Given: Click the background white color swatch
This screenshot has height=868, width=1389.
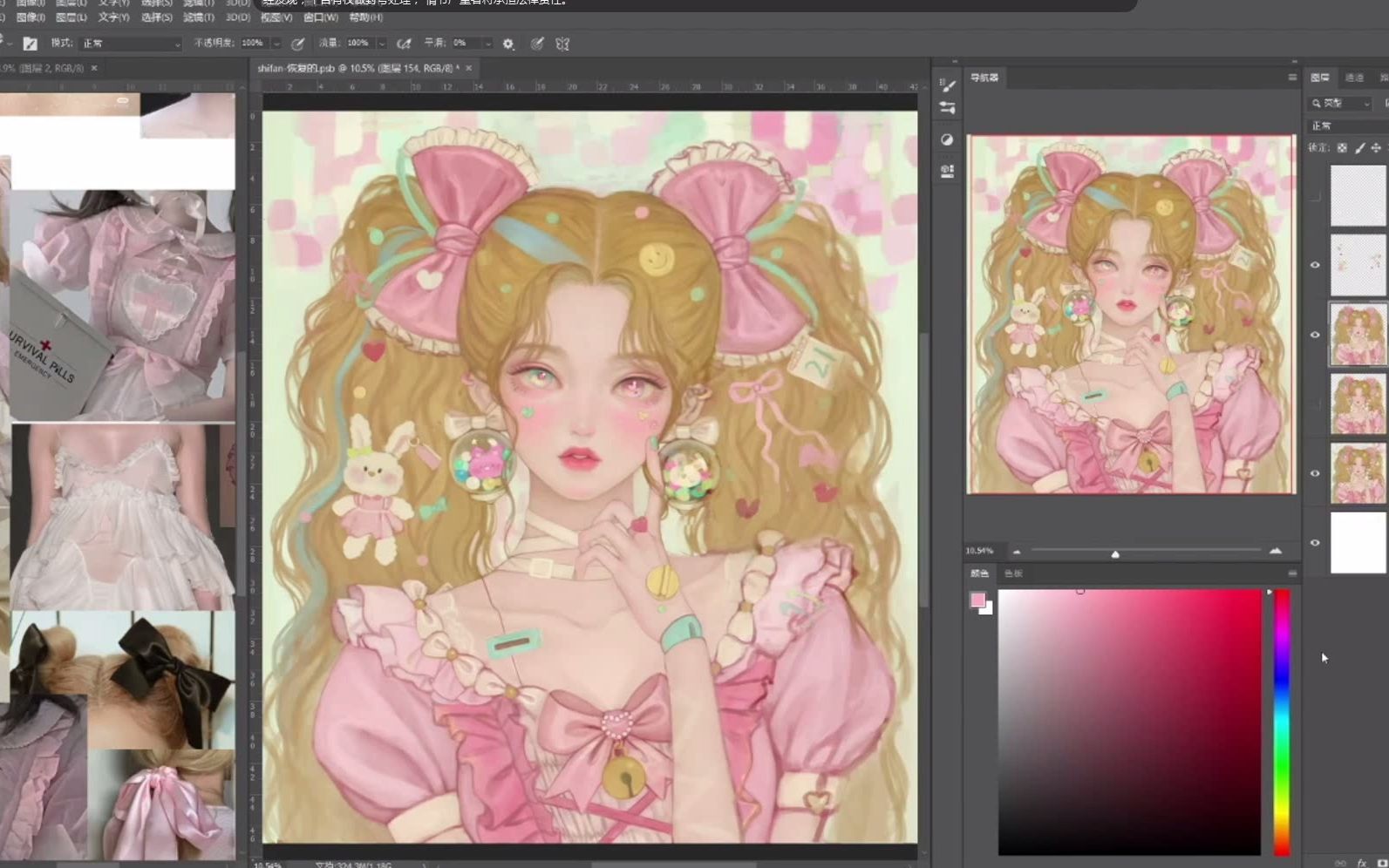Looking at the screenshot, I should pos(988,610).
